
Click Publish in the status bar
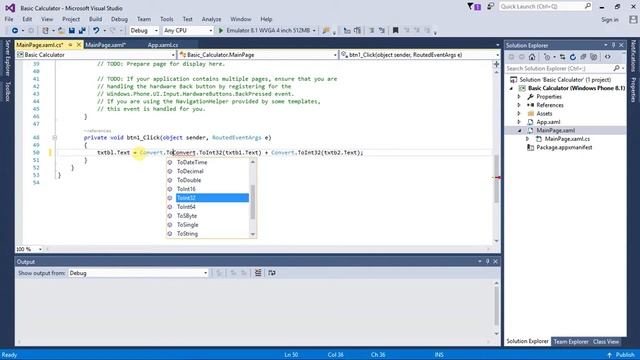(621, 355)
